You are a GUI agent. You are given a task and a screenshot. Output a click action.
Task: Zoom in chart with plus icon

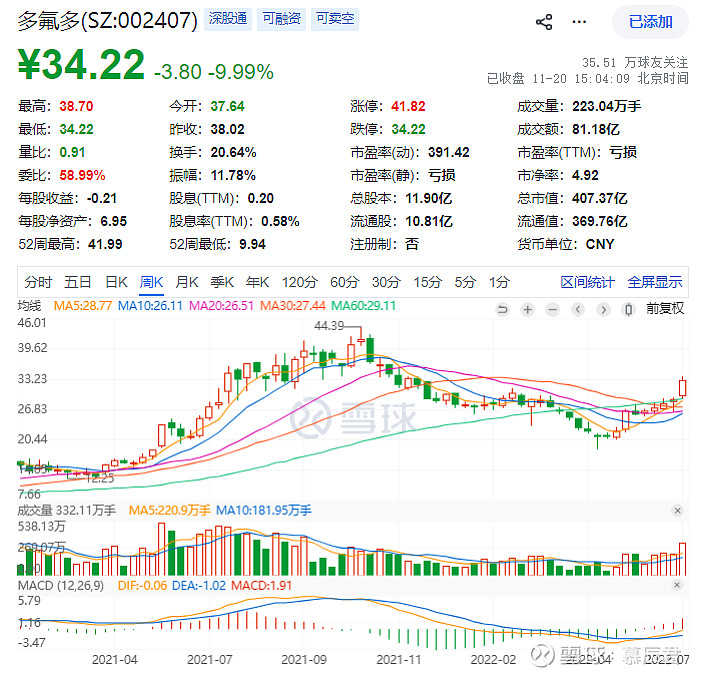click(528, 309)
